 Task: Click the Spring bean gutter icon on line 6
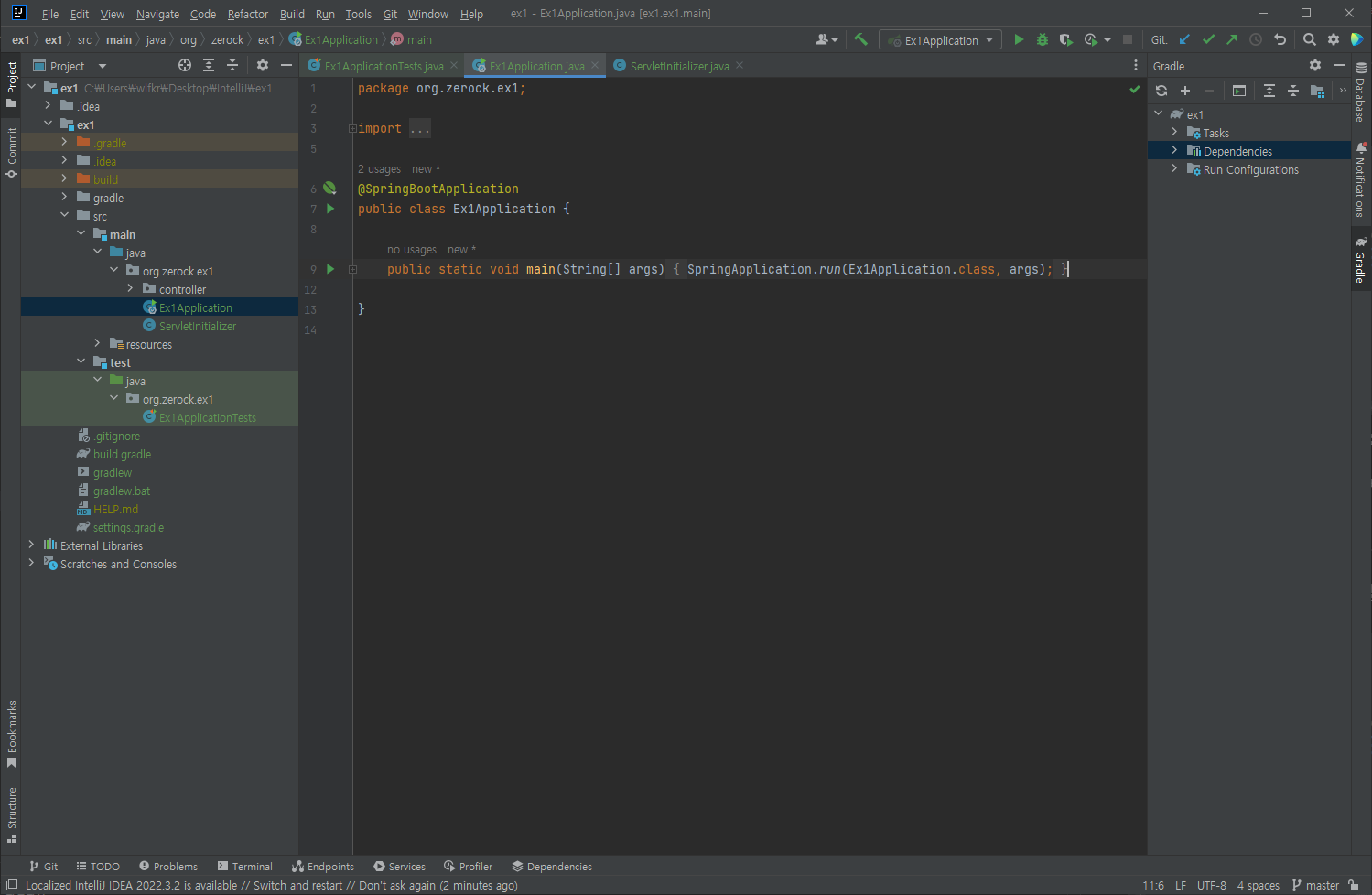pyautogui.click(x=329, y=189)
